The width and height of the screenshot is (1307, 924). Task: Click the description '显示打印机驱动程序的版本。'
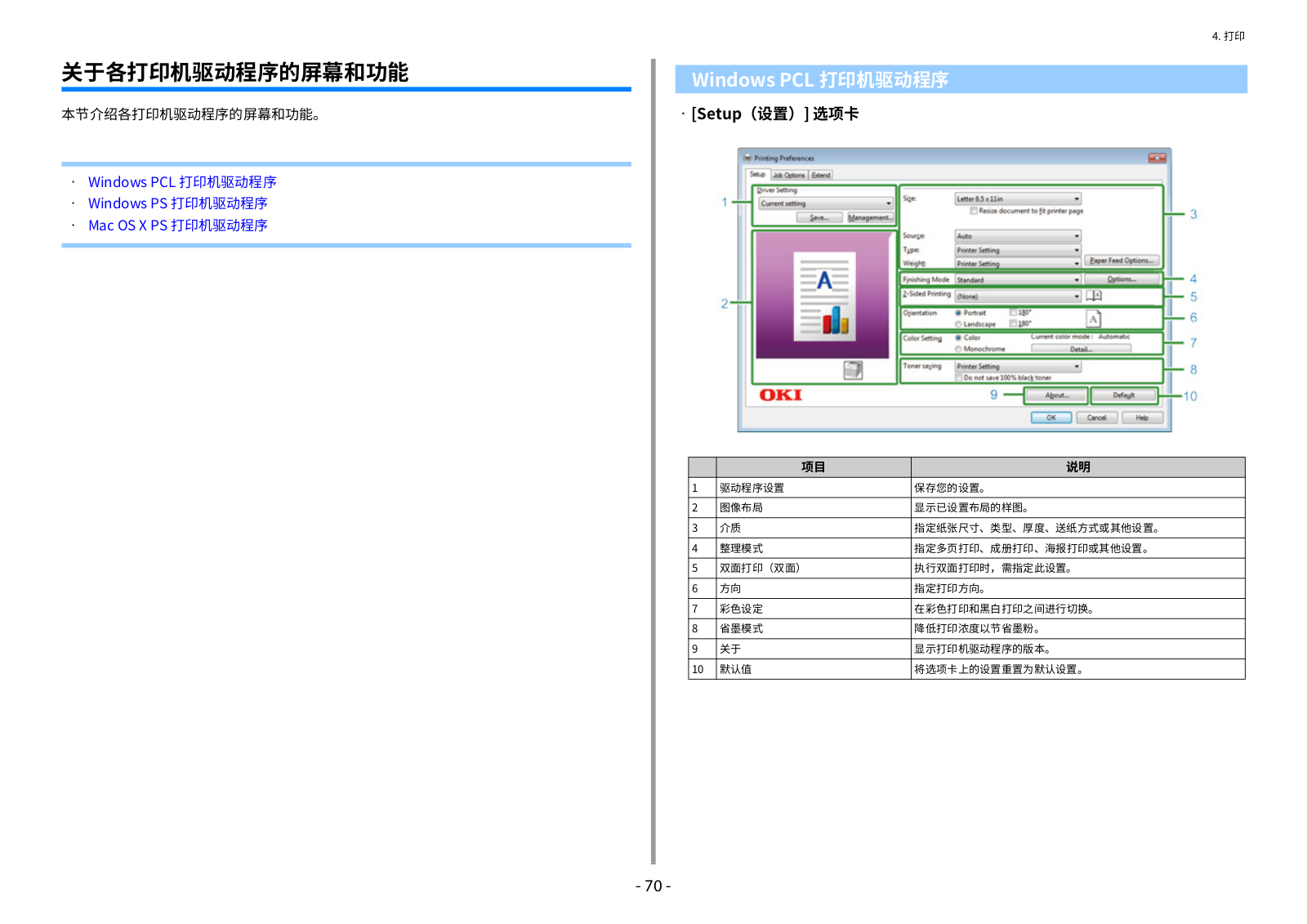[984, 649]
